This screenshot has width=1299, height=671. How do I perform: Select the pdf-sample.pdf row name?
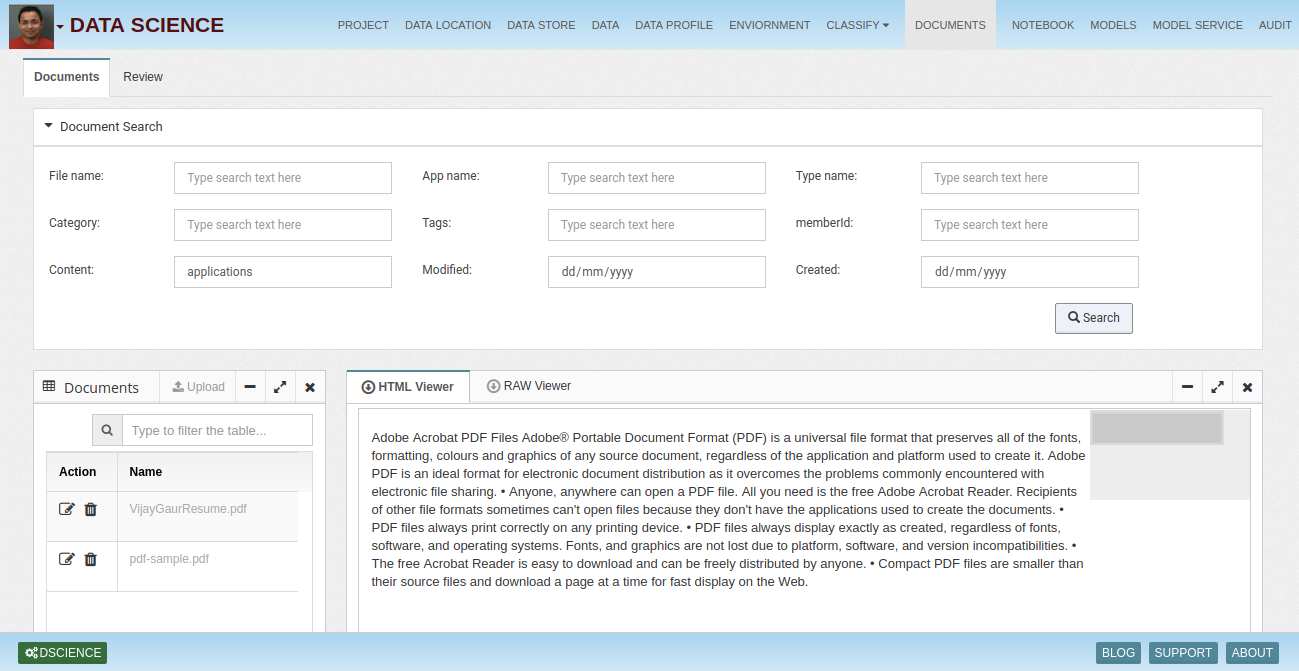tap(169, 559)
